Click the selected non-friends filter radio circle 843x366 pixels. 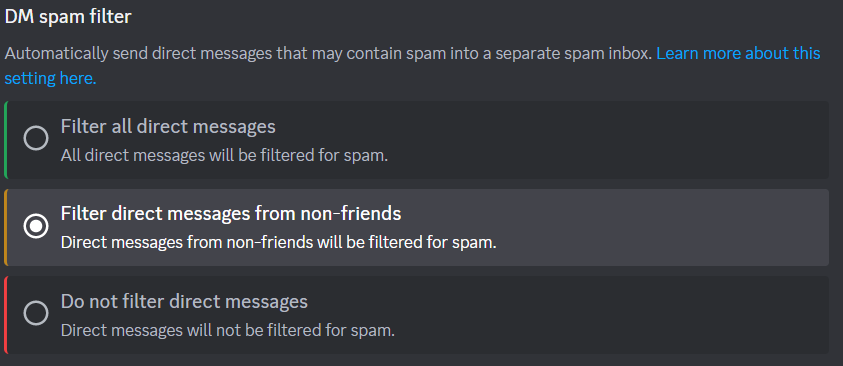(x=36, y=226)
